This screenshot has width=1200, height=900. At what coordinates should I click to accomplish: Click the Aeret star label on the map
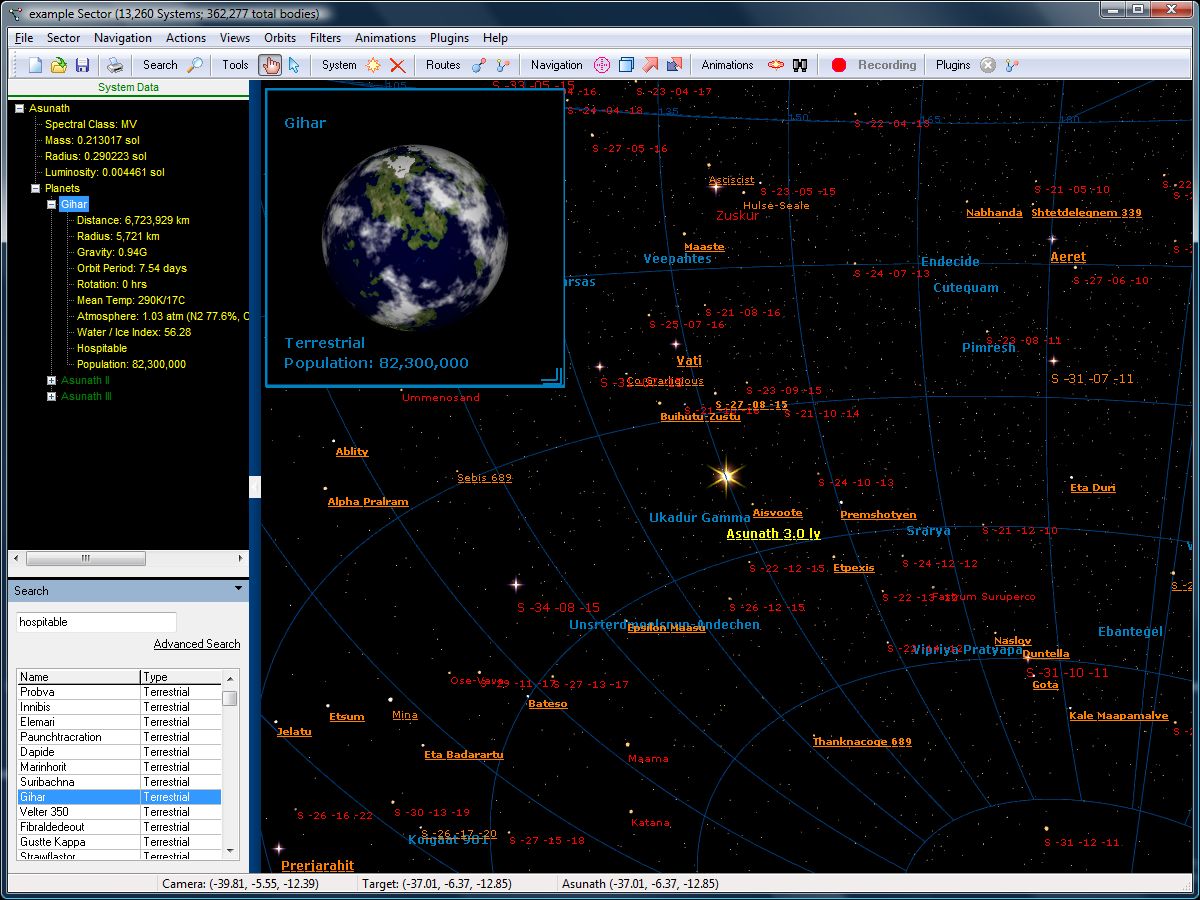pyautogui.click(x=1068, y=257)
